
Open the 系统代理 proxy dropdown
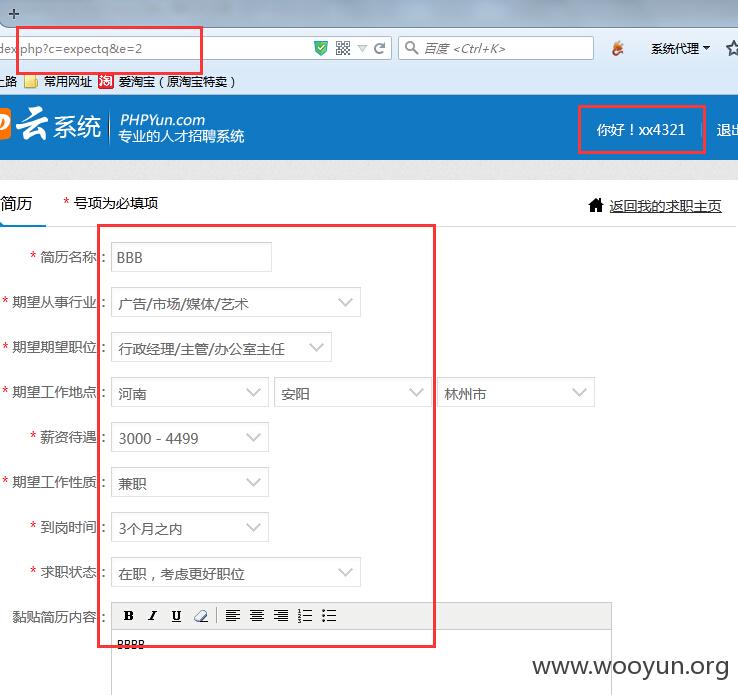[x=680, y=48]
